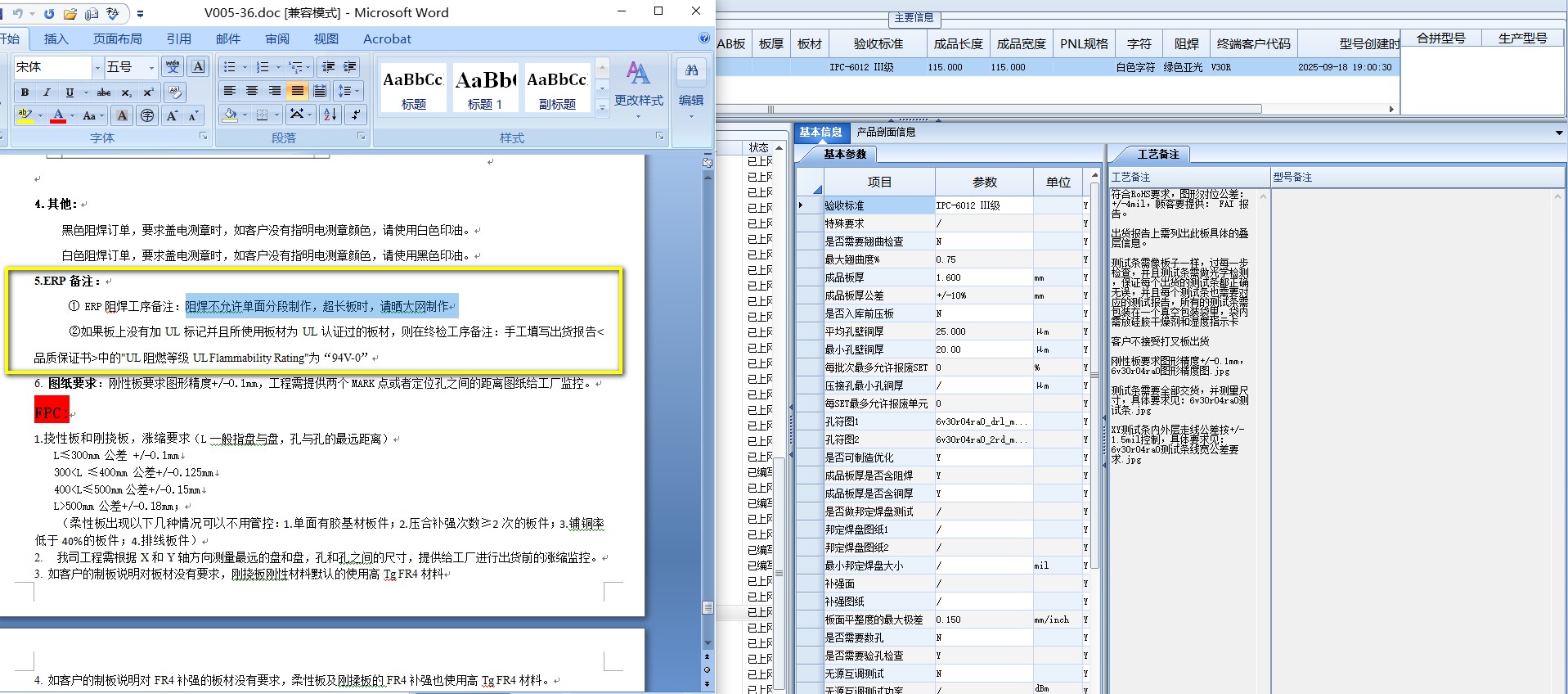Open print preview from quick access toolbar

(x=92, y=13)
